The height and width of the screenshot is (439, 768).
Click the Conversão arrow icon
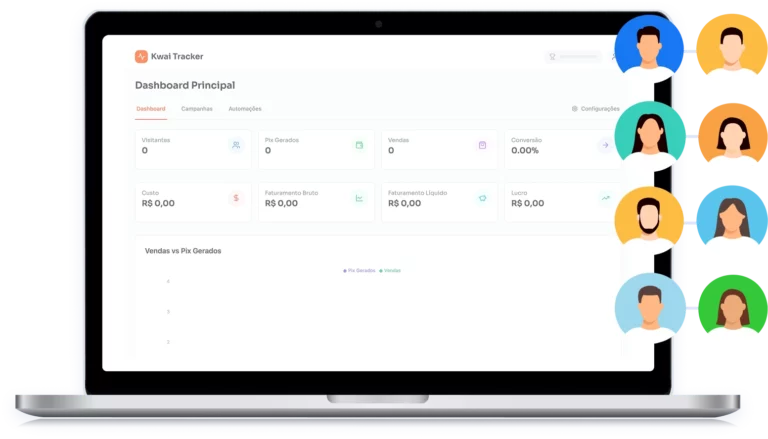pos(605,145)
